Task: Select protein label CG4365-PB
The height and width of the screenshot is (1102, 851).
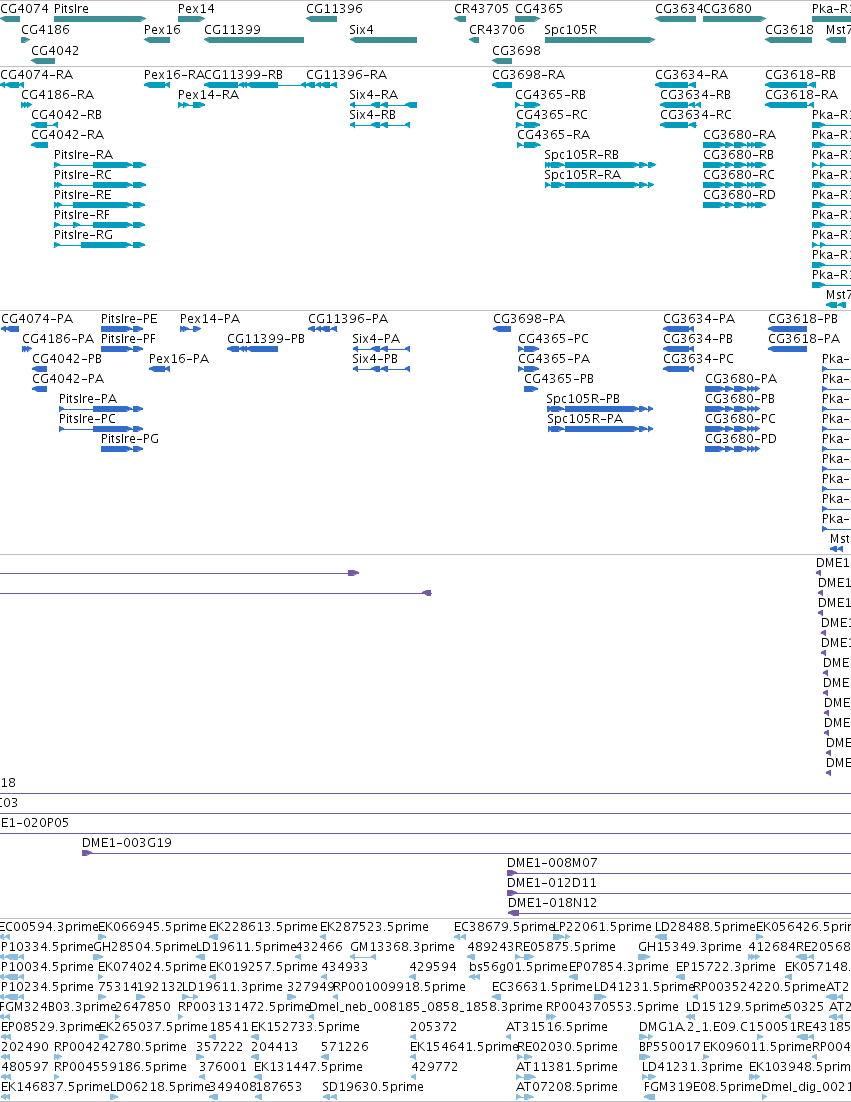Action: pyautogui.click(x=559, y=379)
